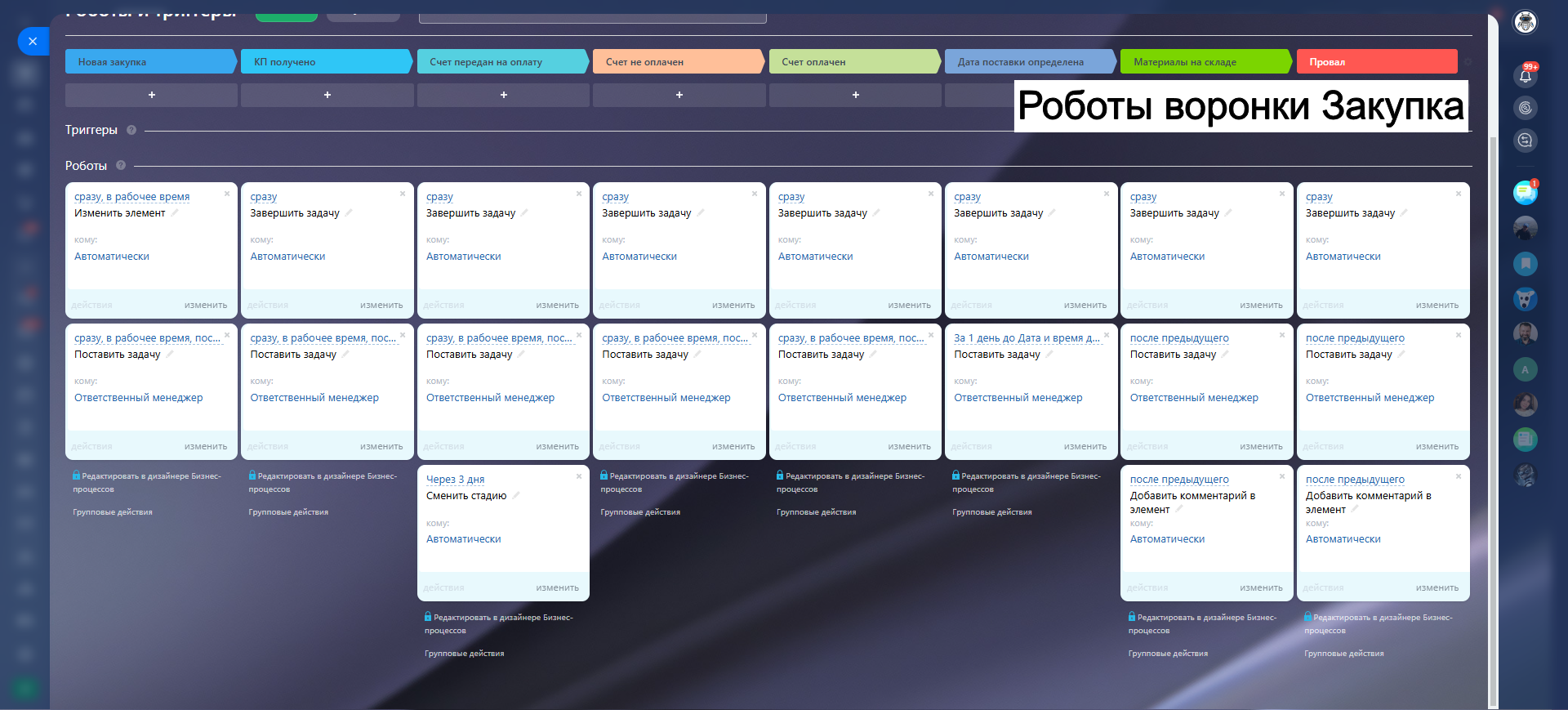The image size is (1568, 710).
Task: Click pencil beside Завершить задачу under Счет передан на оплату
Action: click(x=524, y=213)
